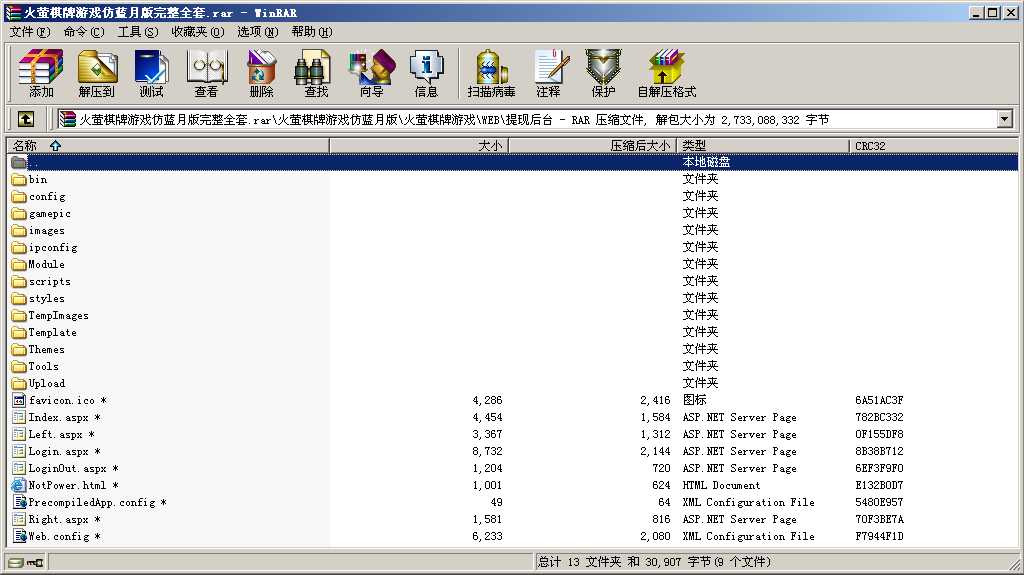Sort by Type (类型) column header
The width and height of the screenshot is (1024, 575).
coord(763,146)
